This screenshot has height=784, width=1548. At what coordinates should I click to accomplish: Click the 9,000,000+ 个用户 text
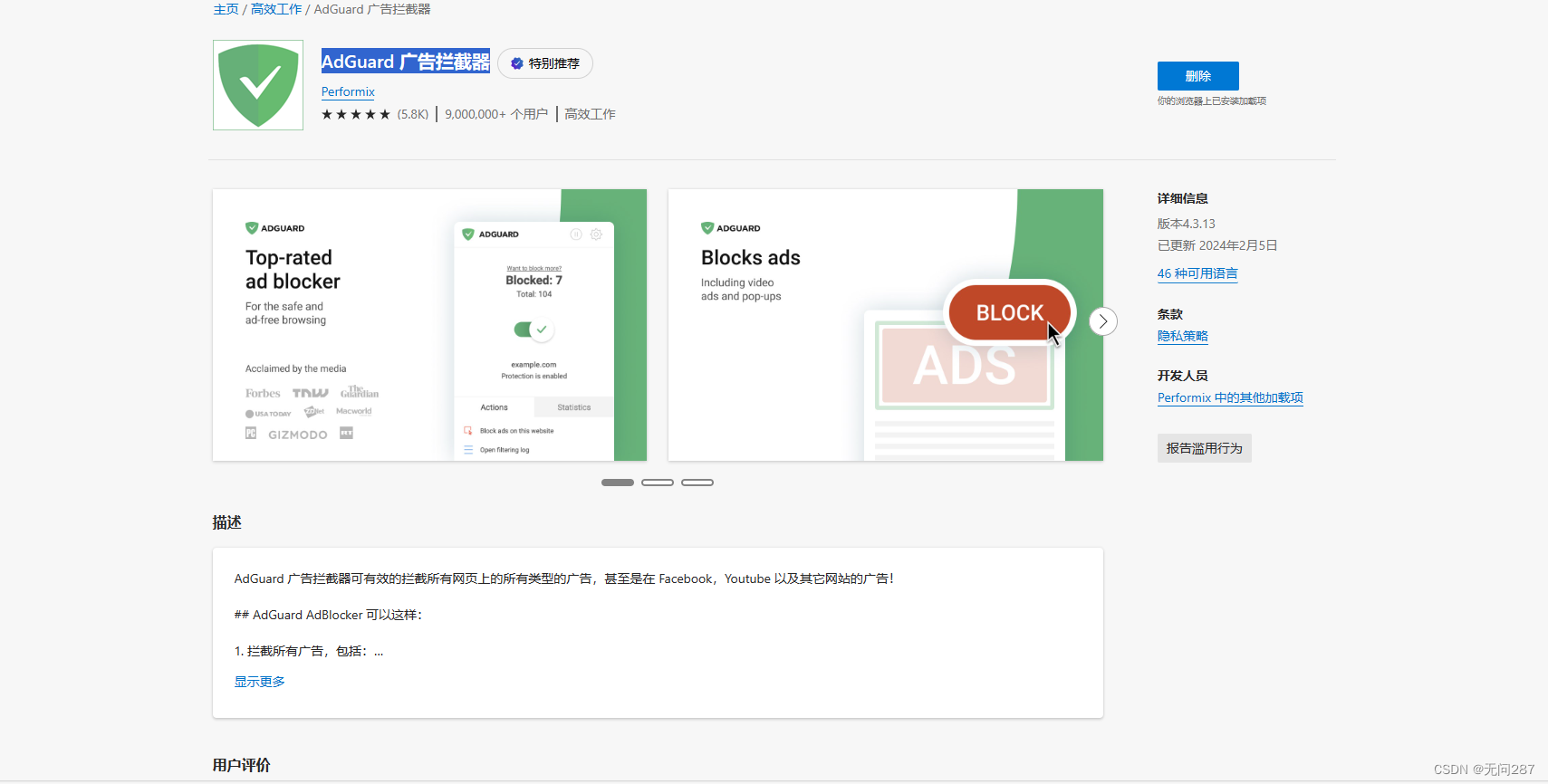tap(496, 114)
